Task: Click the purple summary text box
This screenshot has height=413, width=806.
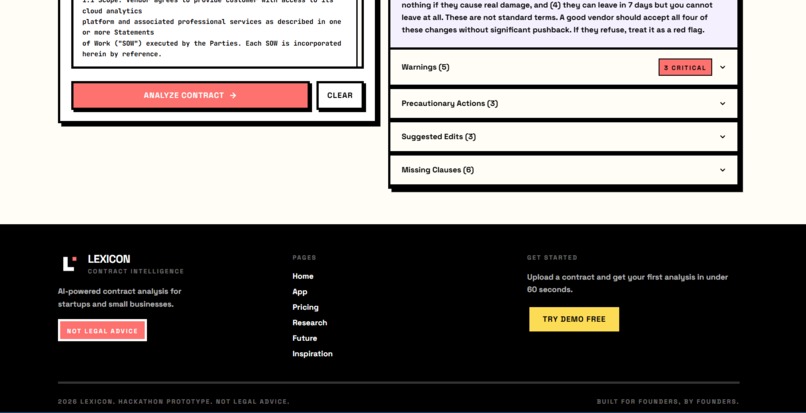Action: 563,23
